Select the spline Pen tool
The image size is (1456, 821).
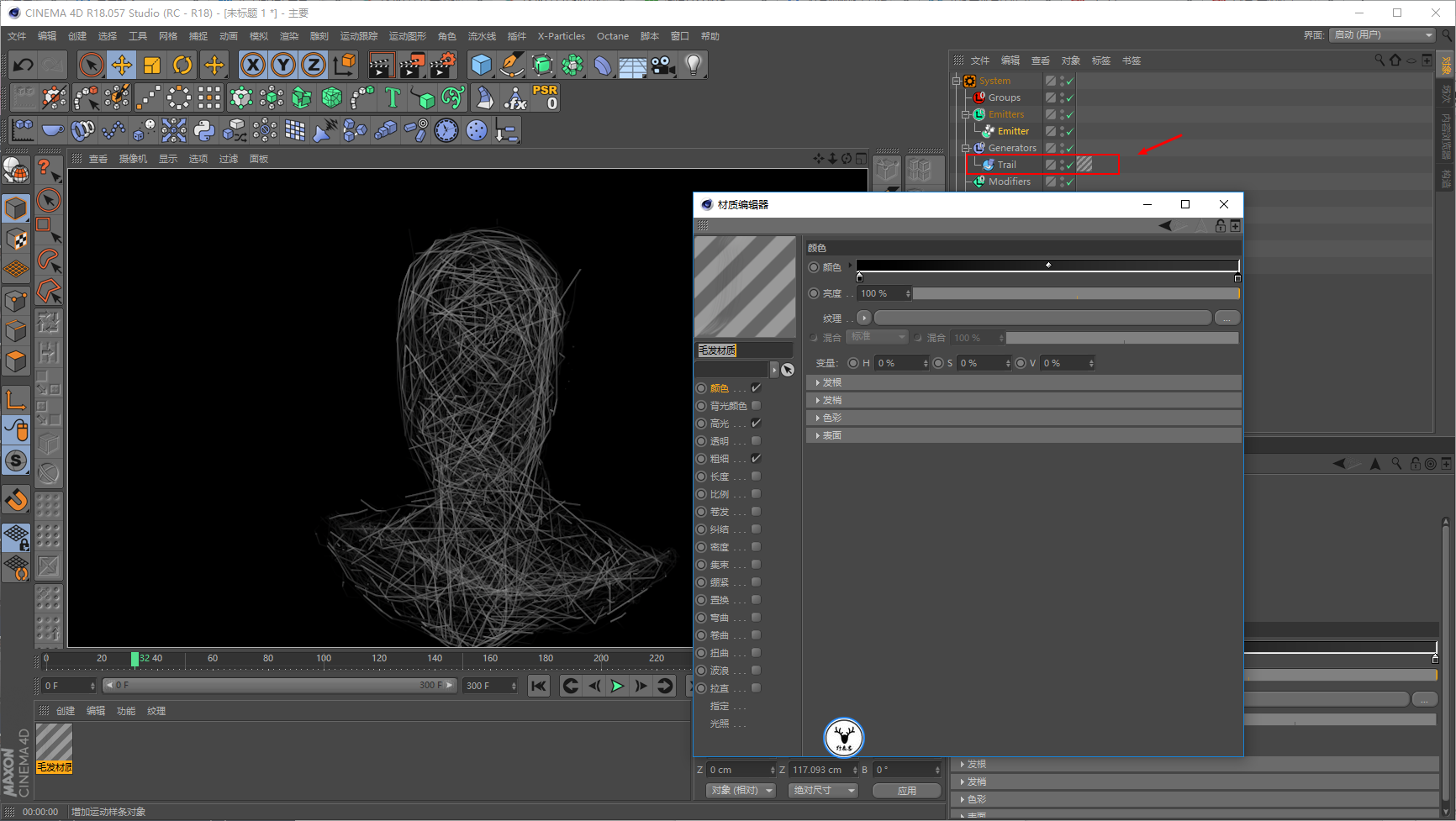pos(511,65)
